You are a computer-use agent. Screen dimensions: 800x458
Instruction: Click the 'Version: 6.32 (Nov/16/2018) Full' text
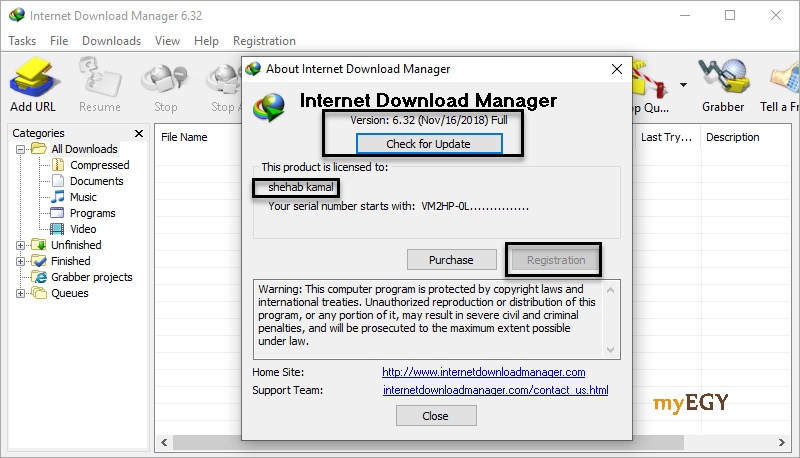pyautogui.click(x=429, y=120)
